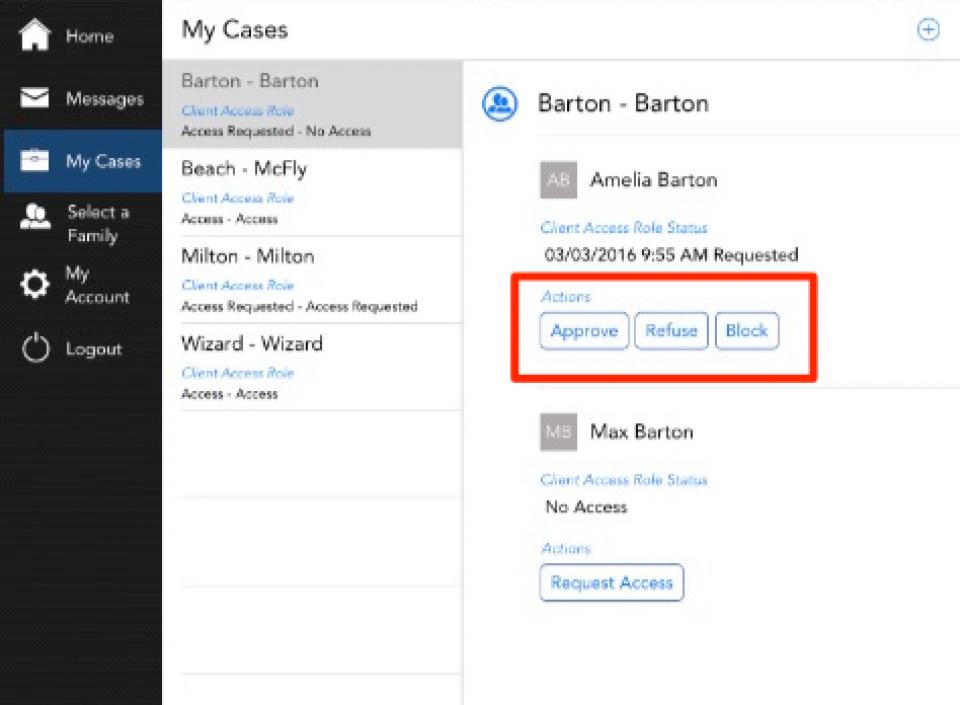Go to My Cases in sidebar

point(83,161)
